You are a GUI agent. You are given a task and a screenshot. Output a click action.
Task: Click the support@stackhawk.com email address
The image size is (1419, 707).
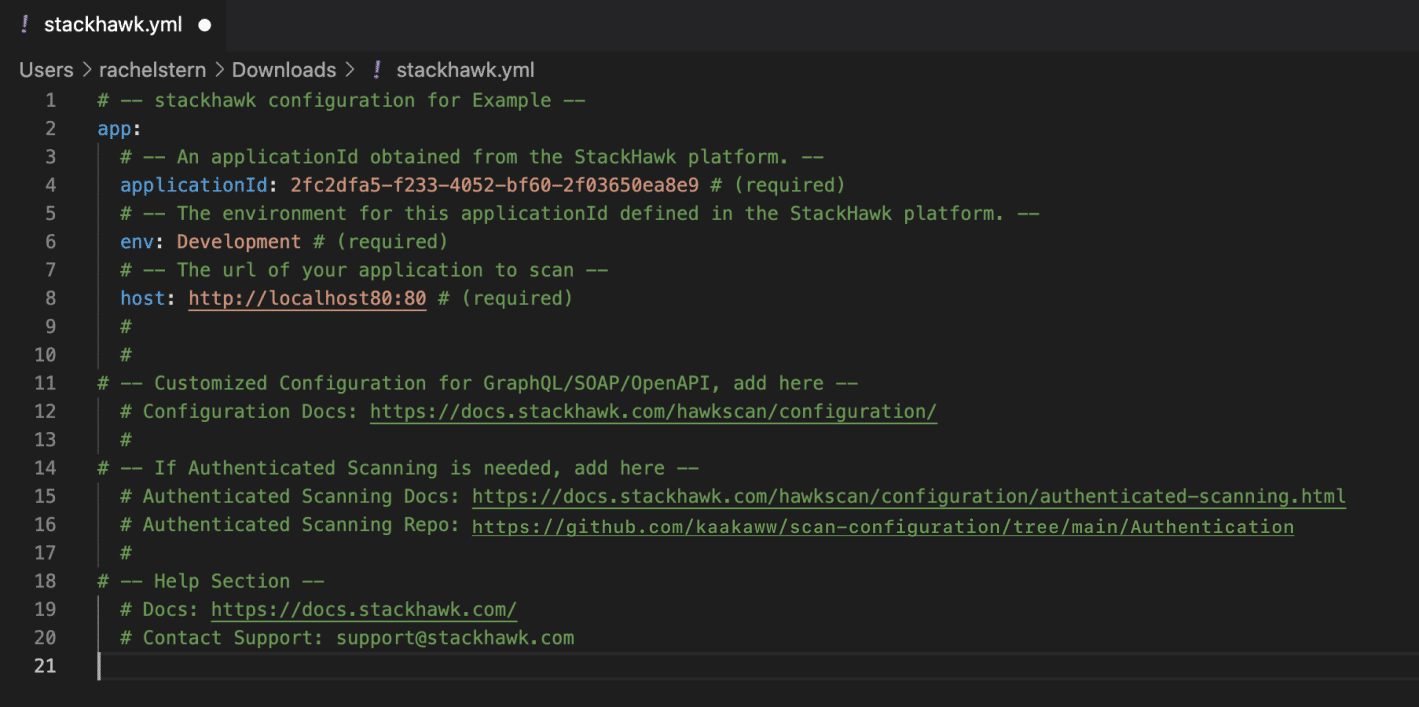455,638
